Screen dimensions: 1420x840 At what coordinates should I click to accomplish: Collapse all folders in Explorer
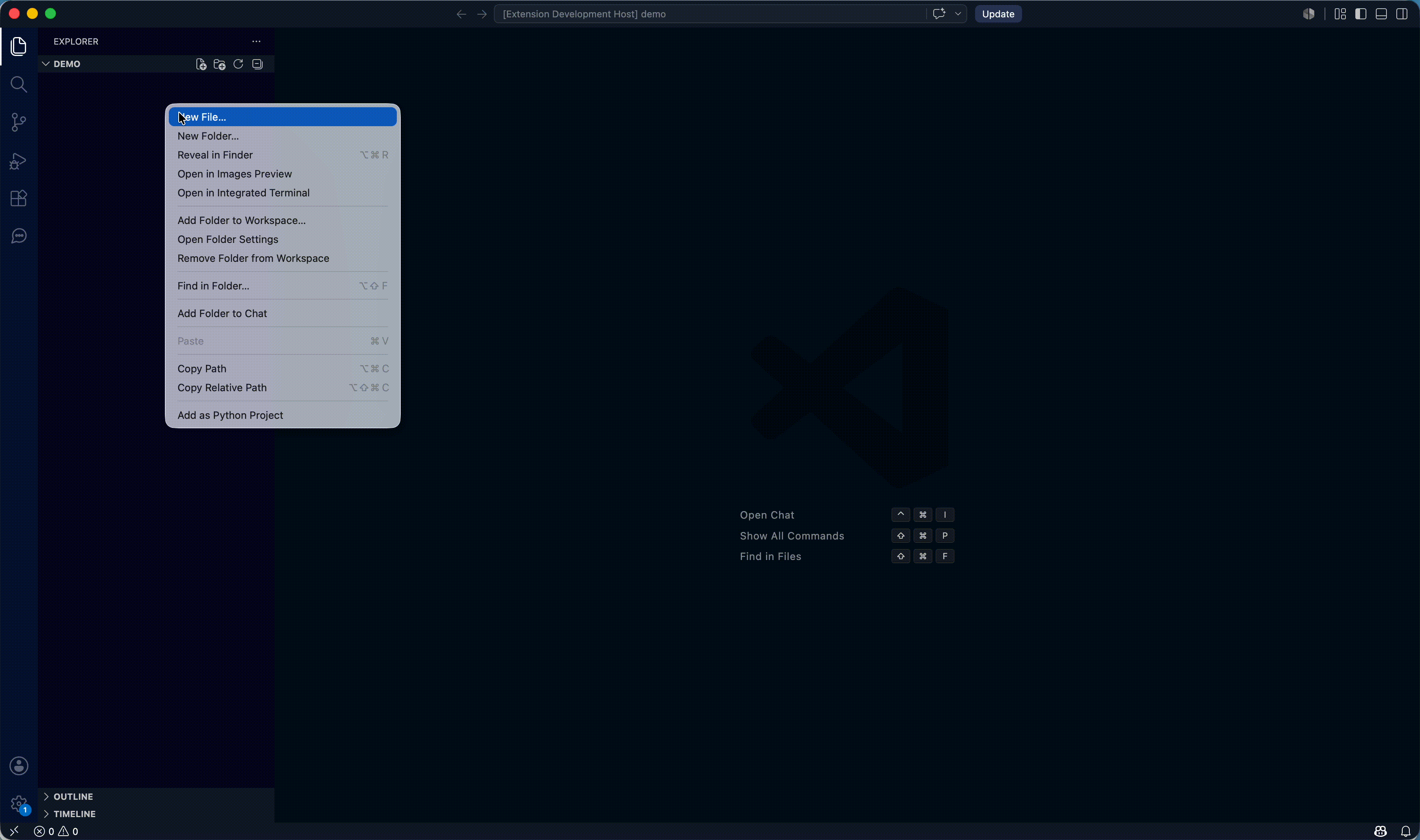(x=258, y=64)
